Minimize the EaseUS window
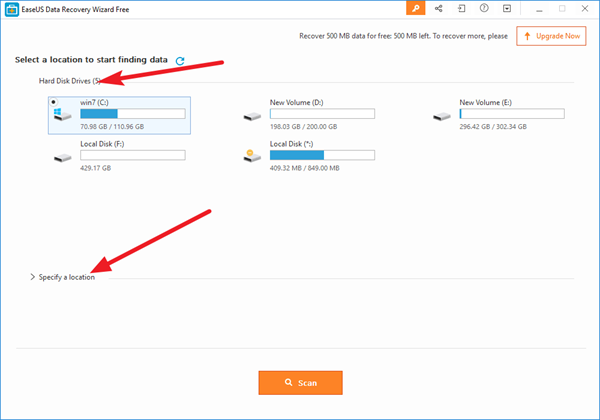 tap(540, 9)
